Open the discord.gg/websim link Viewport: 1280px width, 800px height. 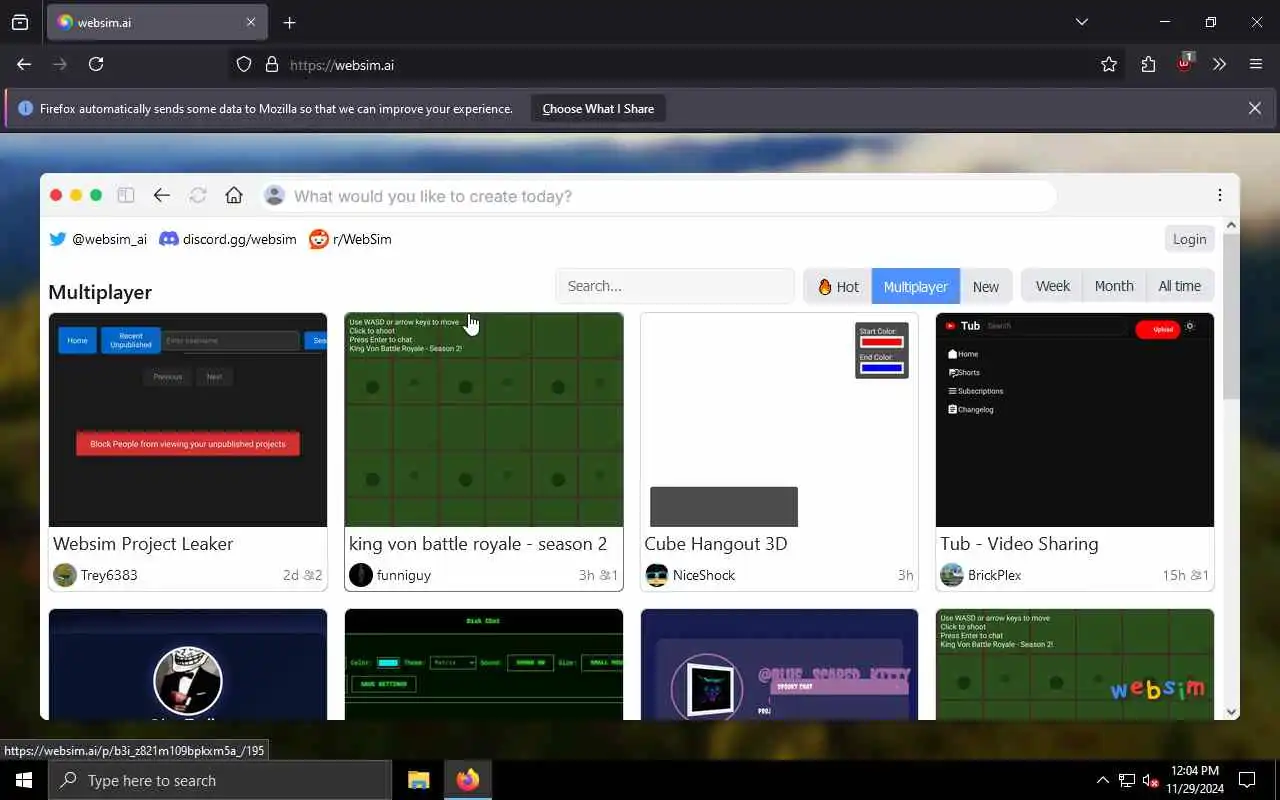228,239
